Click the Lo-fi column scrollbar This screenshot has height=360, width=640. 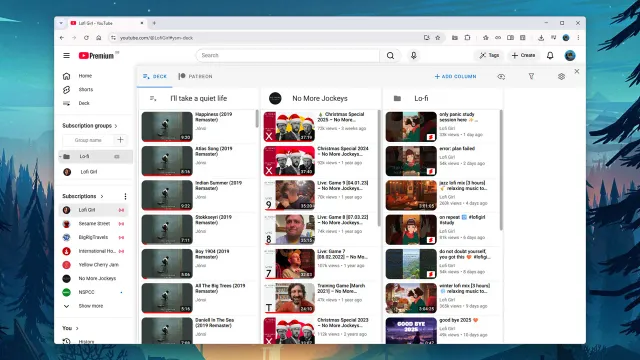coord(501,169)
